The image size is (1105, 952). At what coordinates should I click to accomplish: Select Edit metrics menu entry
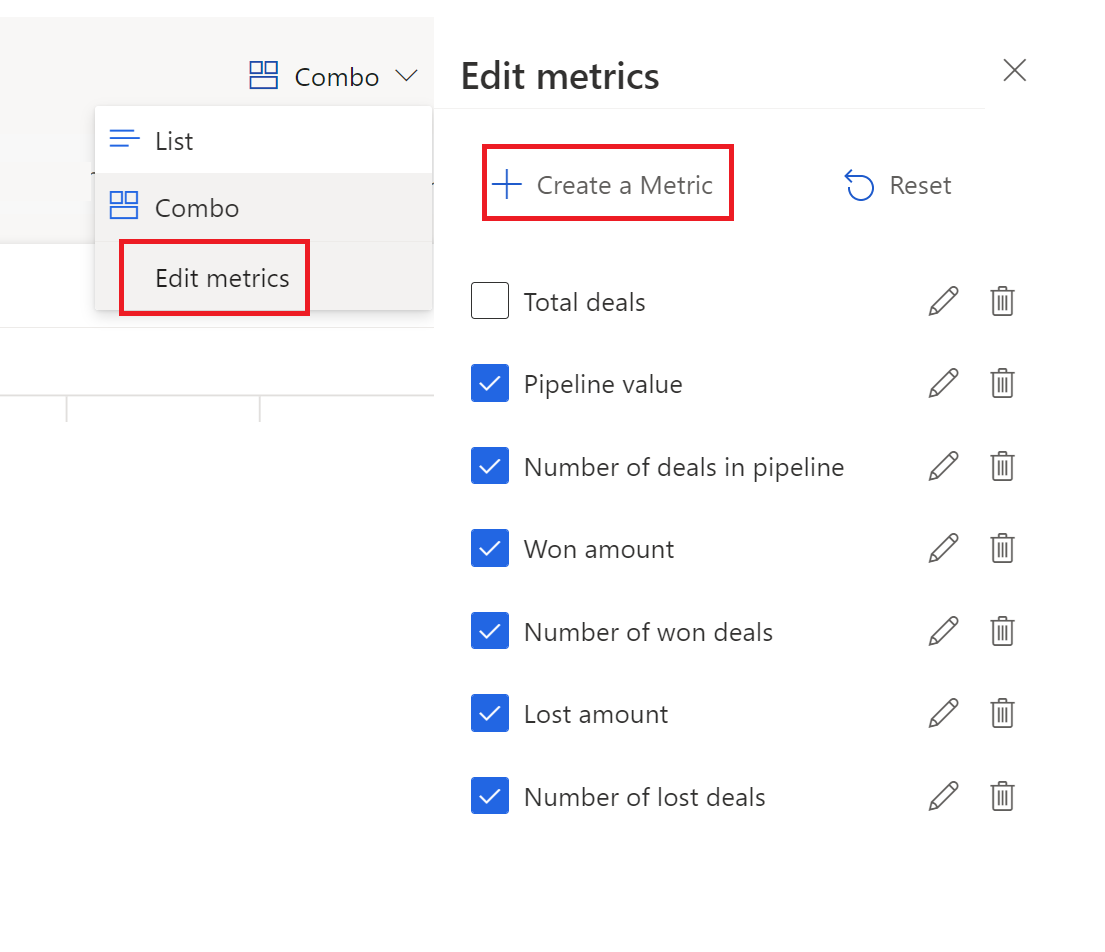click(x=222, y=278)
